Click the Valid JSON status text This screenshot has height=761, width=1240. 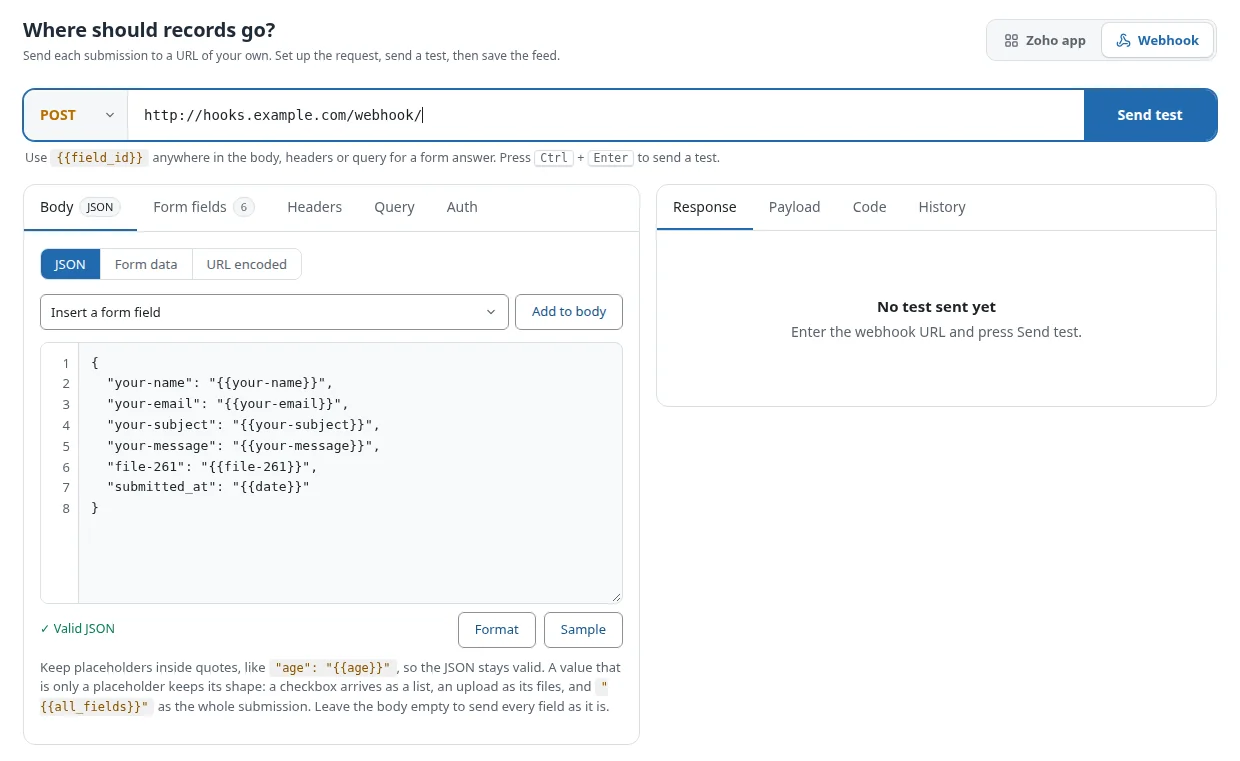click(78, 629)
